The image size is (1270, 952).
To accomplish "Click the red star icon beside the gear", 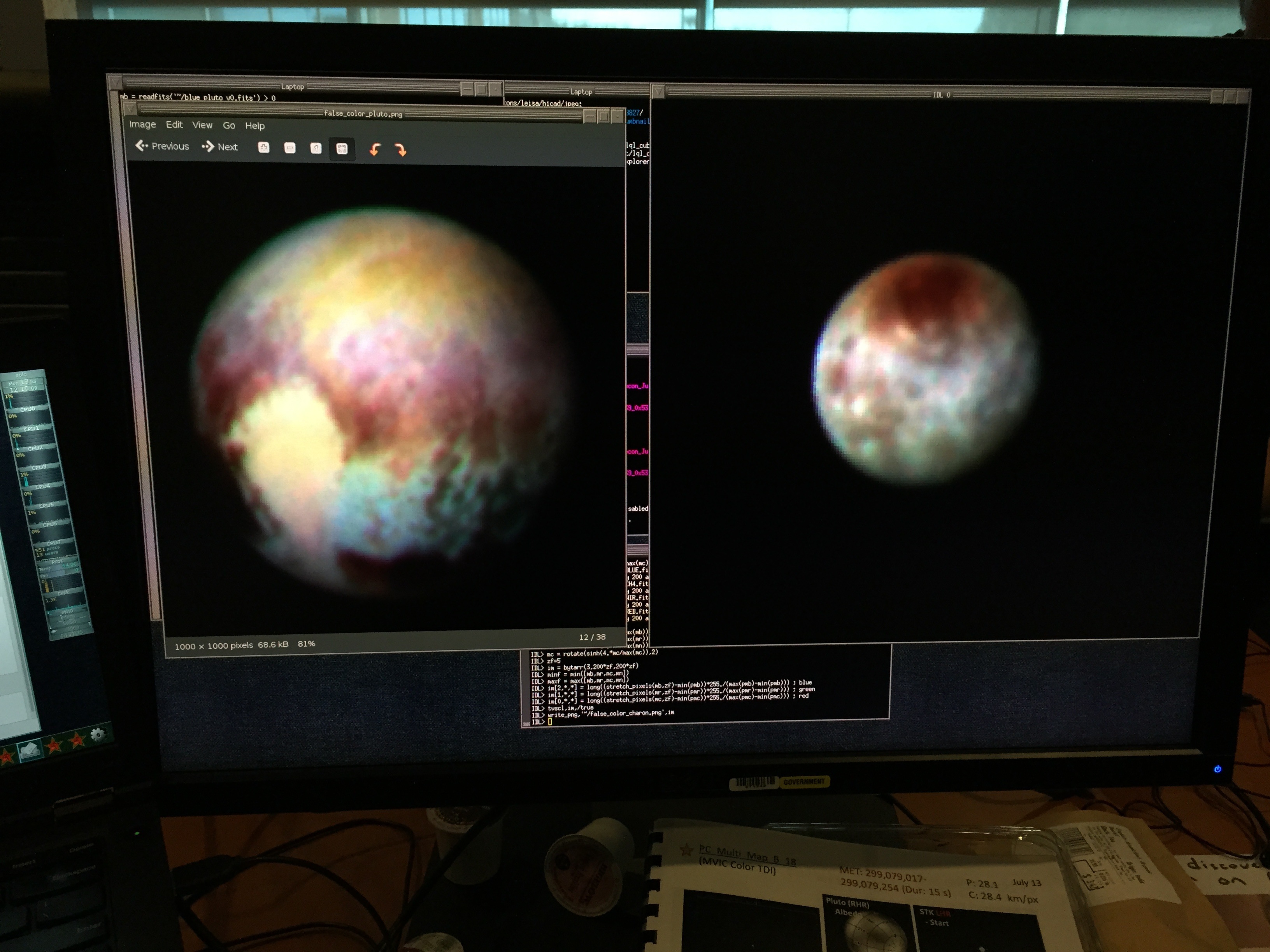I will coord(77,740).
